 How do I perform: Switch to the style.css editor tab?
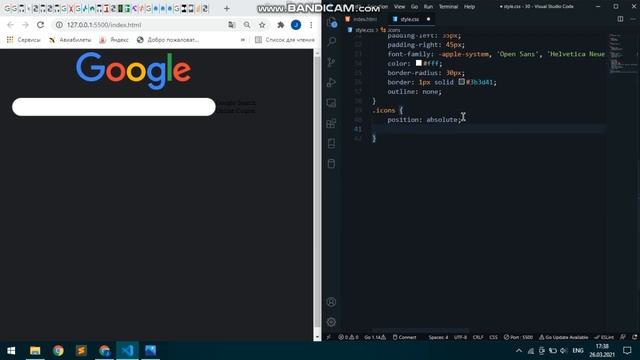tap(409, 19)
